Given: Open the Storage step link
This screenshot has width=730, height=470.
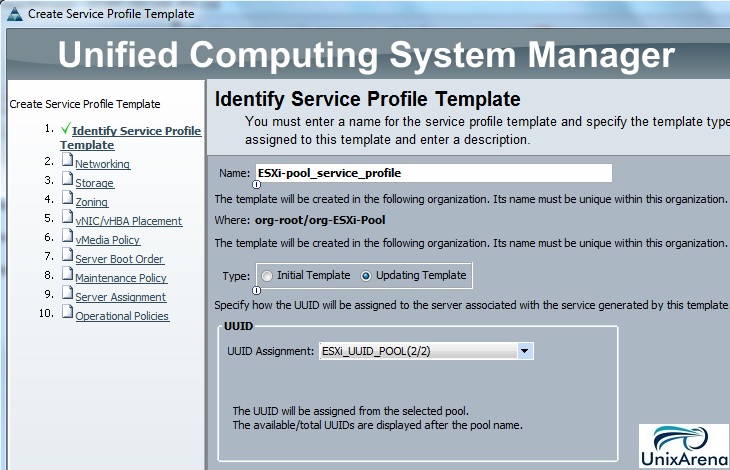Looking at the screenshot, I should click(95, 183).
